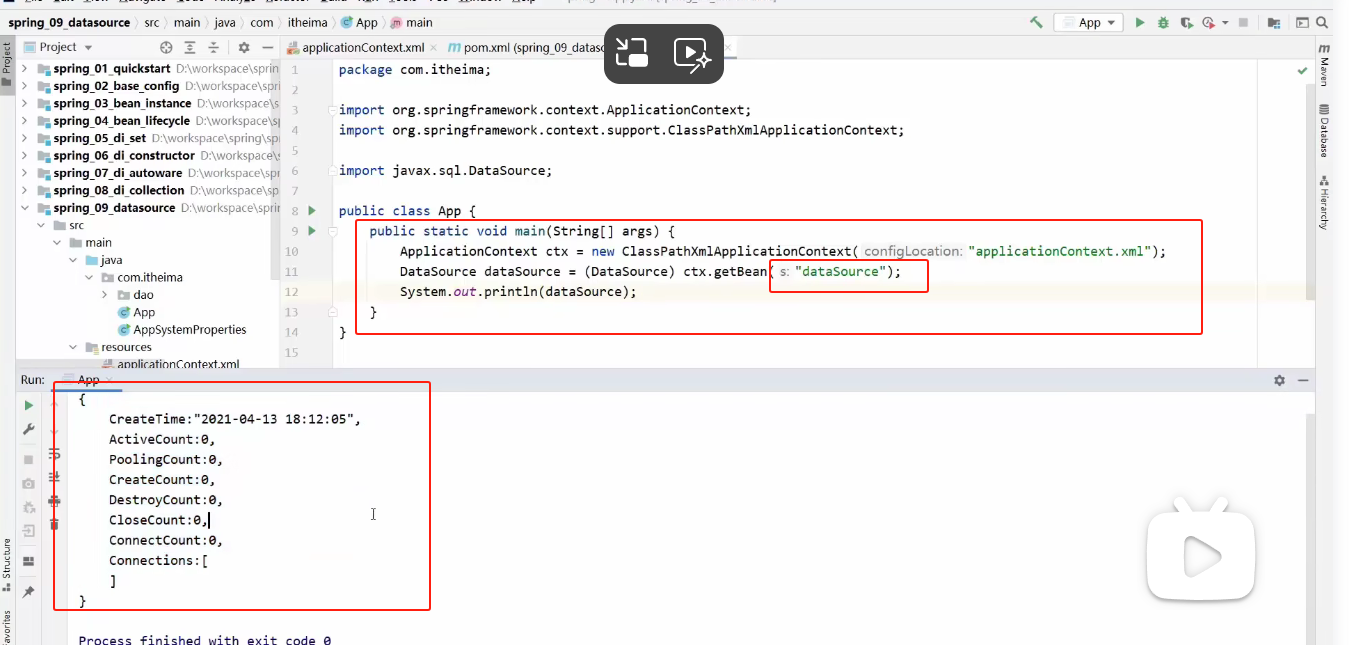The height and width of the screenshot is (645, 1351).
Task: Open the App run configuration dropdown
Action: point(1089,22)
